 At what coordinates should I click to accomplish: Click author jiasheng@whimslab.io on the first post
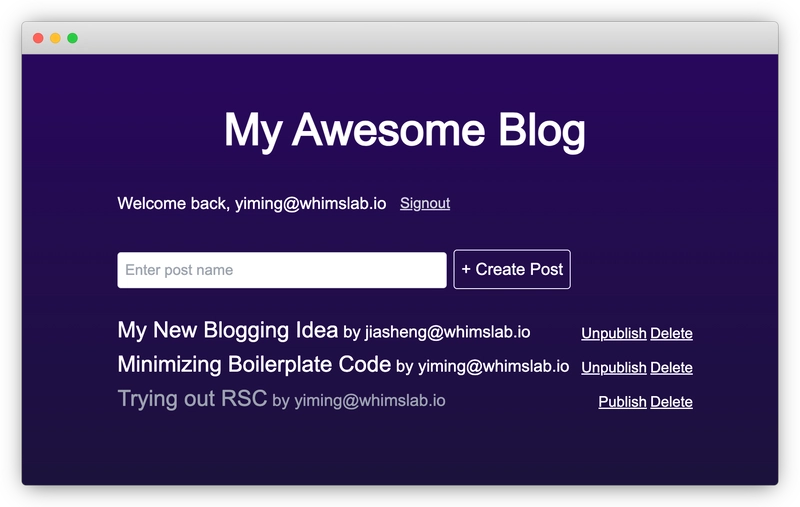(447, 332)
